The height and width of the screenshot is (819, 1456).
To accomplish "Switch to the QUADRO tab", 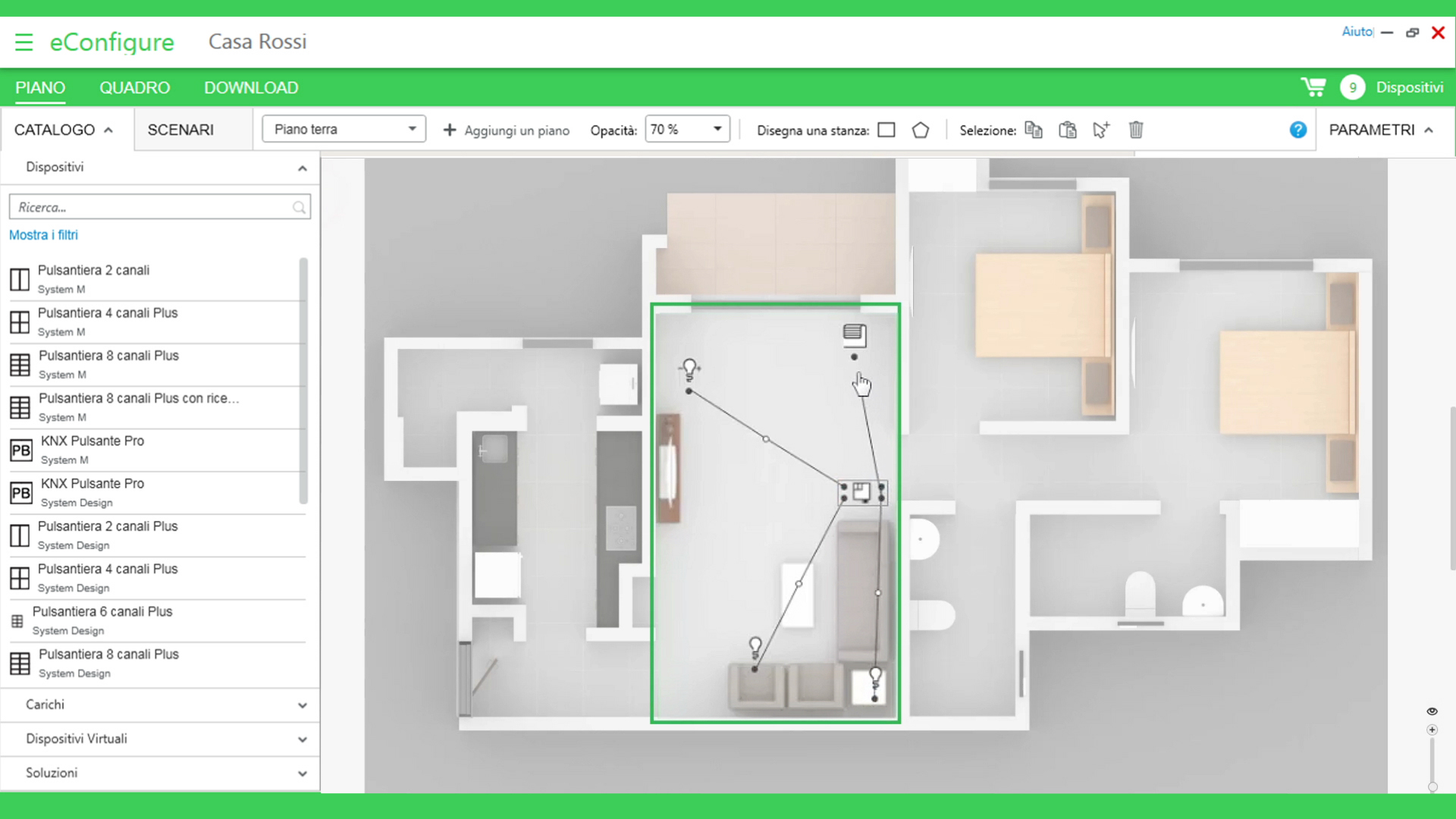I will 134,88.
